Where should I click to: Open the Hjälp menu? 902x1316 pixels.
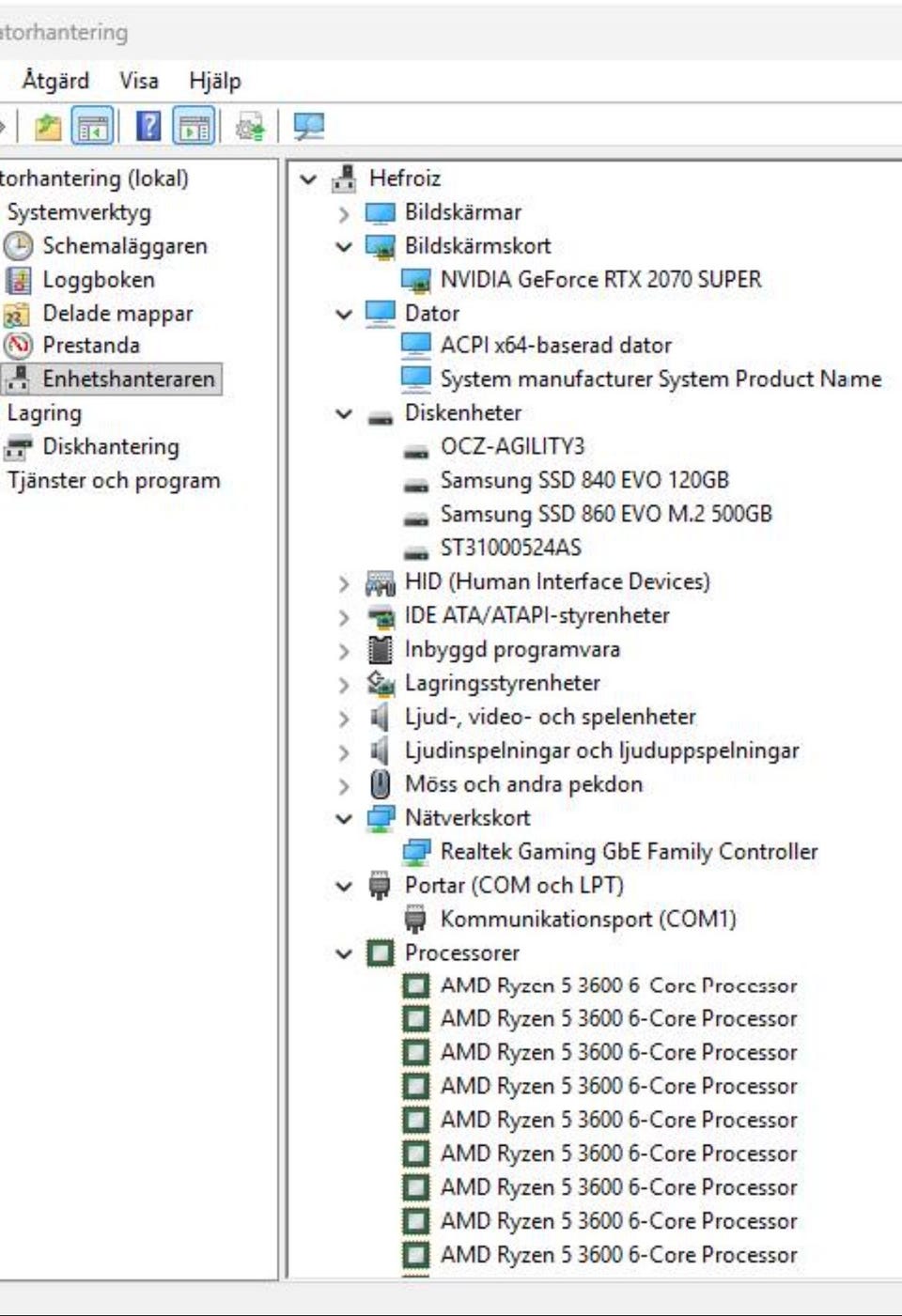(x=215, y=81)
